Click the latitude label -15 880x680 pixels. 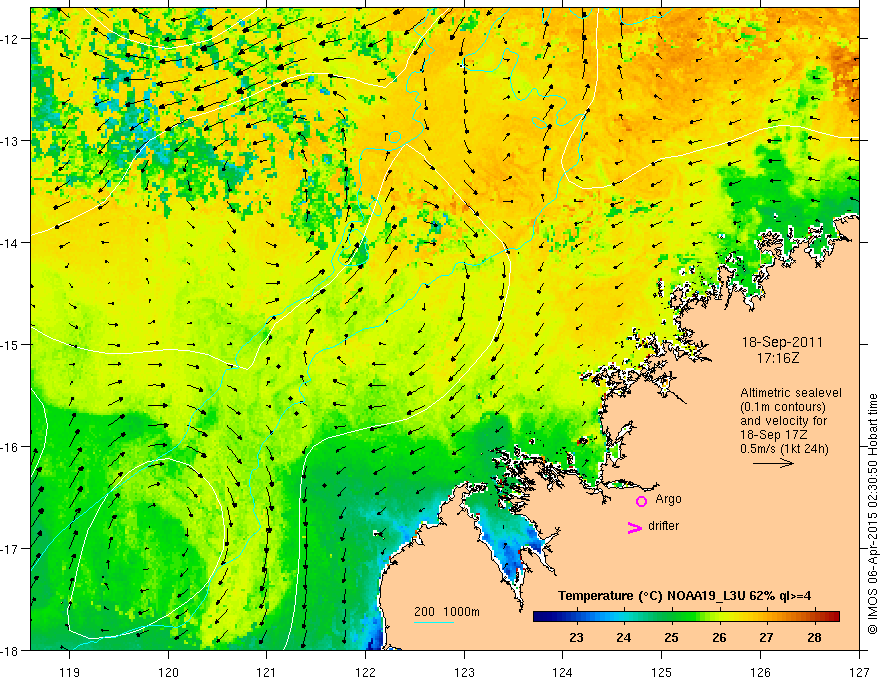[x=9, y=344]
